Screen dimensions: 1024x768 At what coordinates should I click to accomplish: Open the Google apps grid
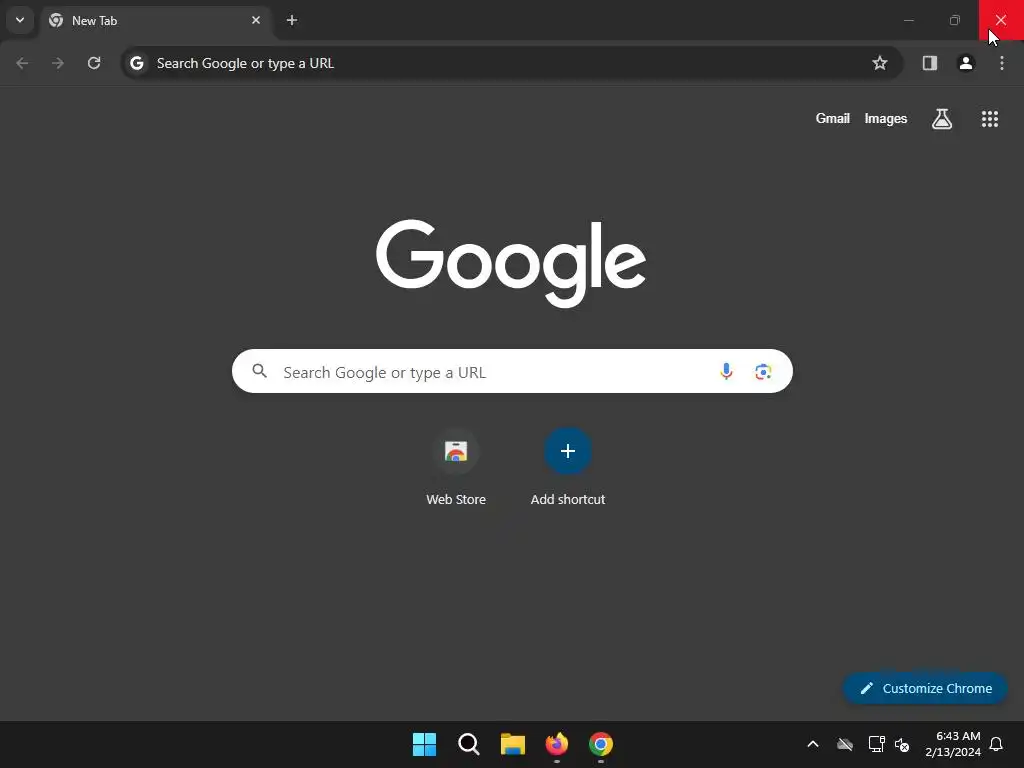tap(990, 119)
